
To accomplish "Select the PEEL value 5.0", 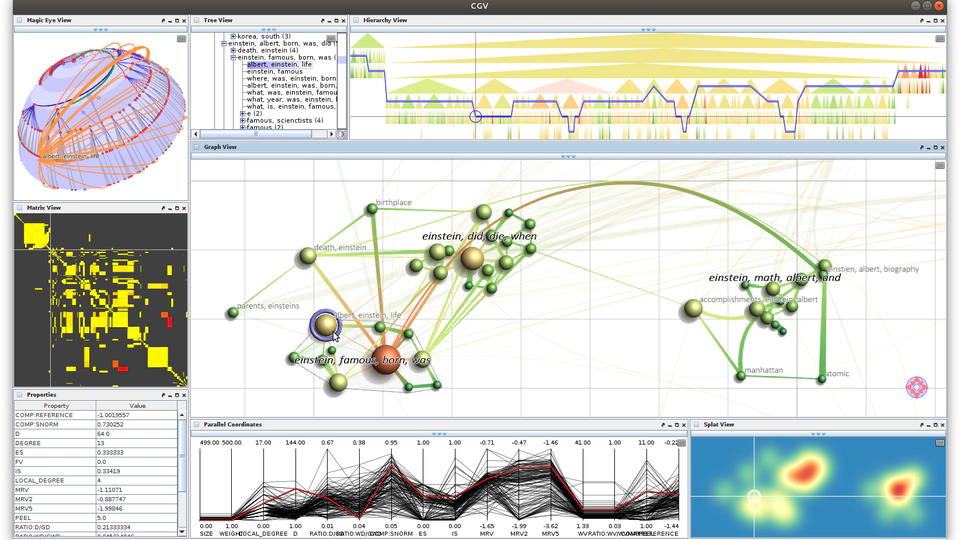I will (137, 518).
